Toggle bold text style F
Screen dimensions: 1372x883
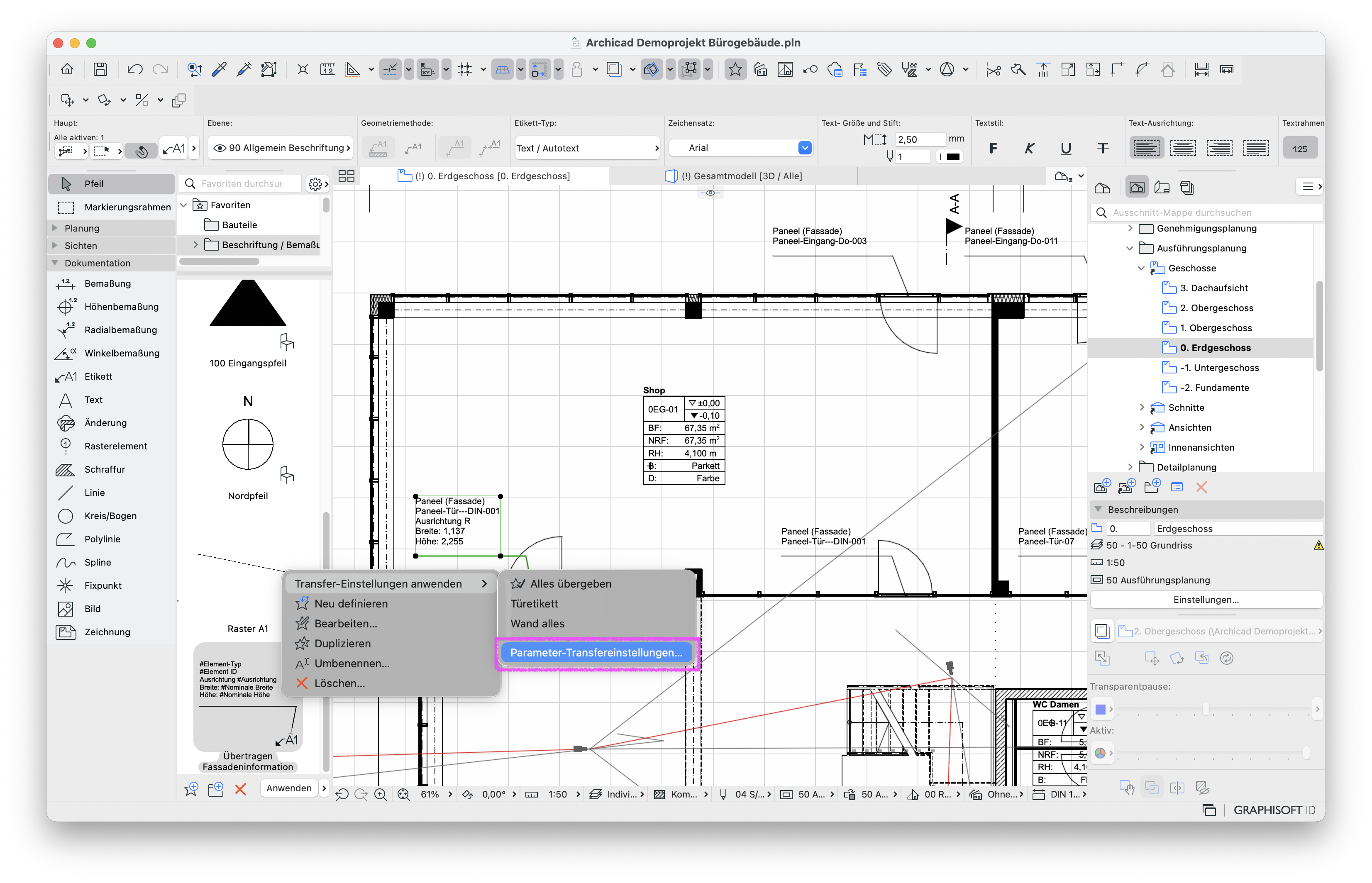(x=993, y=148)
